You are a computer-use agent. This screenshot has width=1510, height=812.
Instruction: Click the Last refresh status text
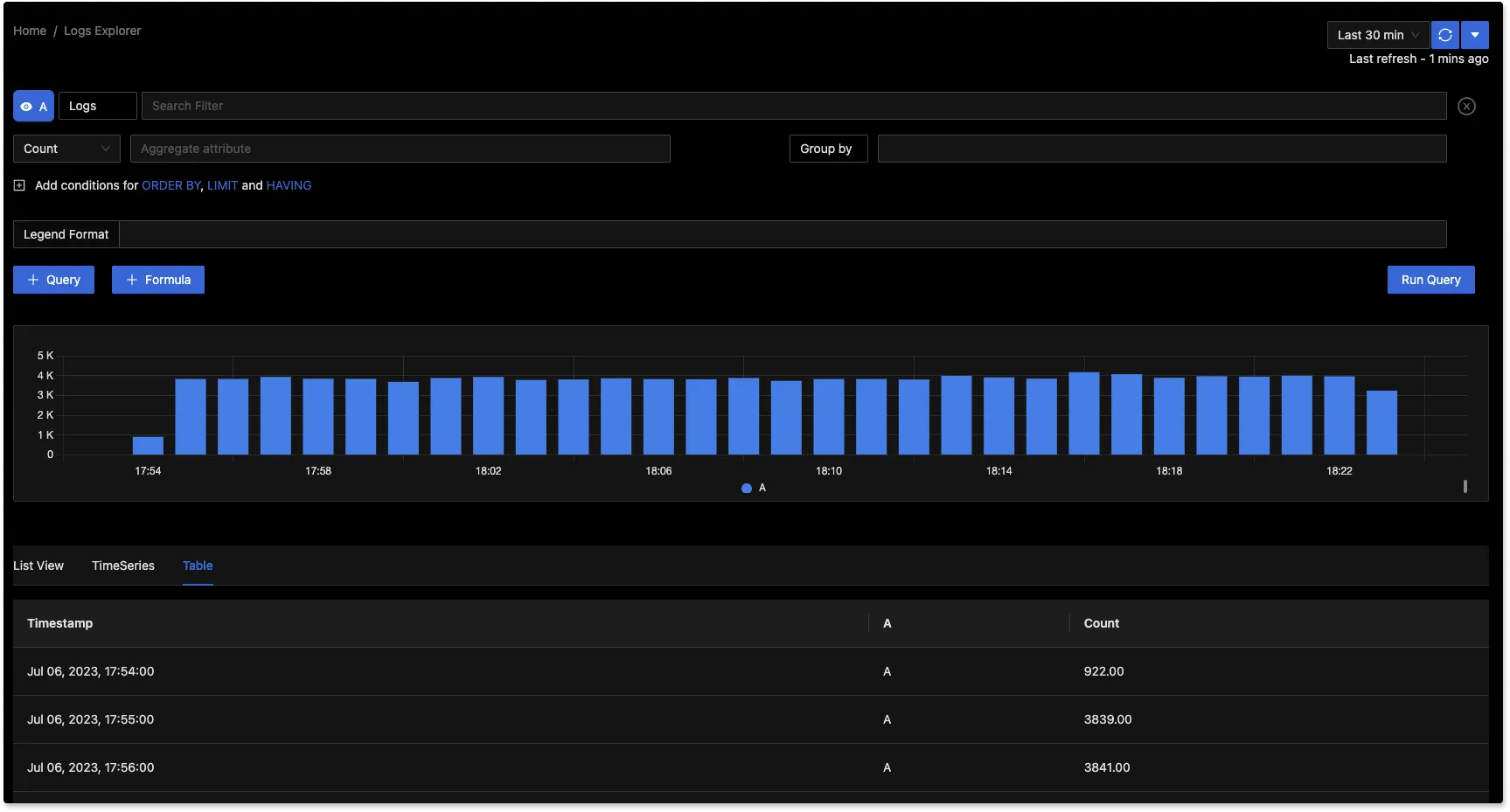pyautogui.click(x=1418, y=59)
